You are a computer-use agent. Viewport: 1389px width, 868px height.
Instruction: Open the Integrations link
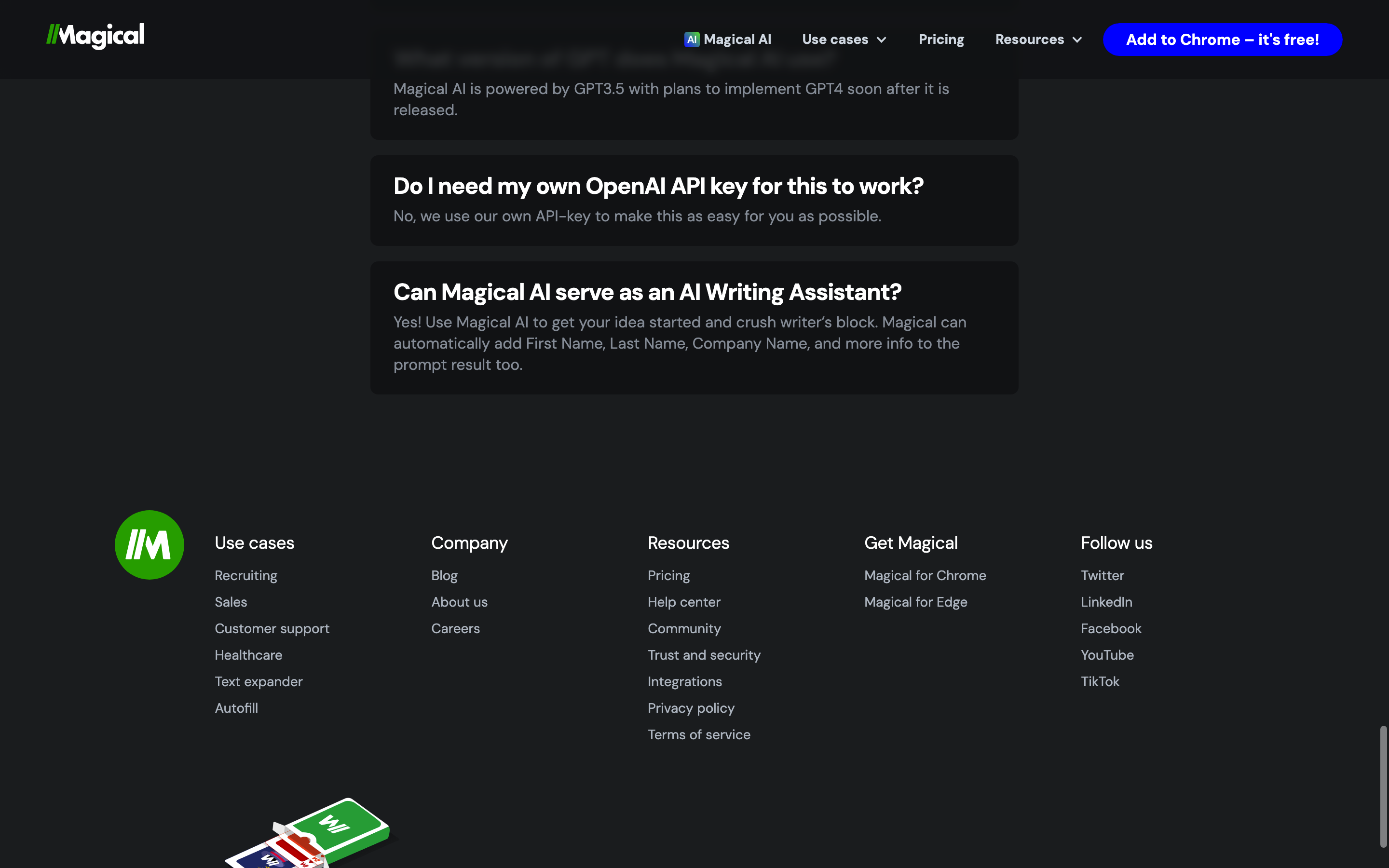685,681
